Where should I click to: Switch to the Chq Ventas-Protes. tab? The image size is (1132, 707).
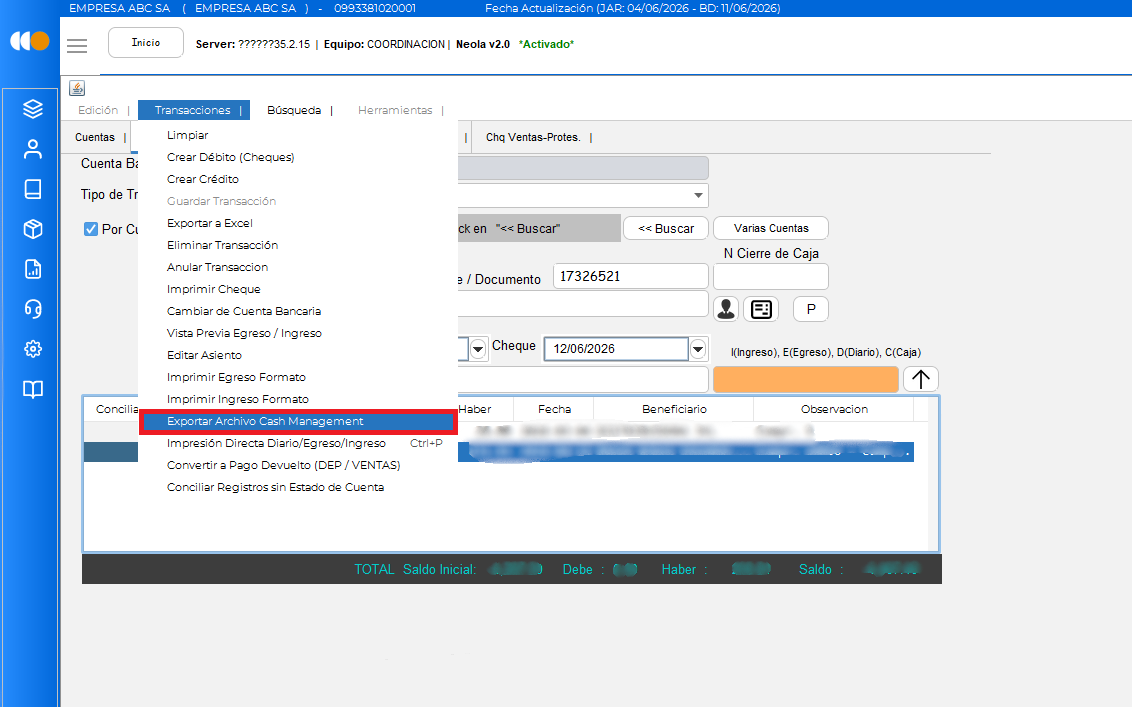(x=533, y=137)
